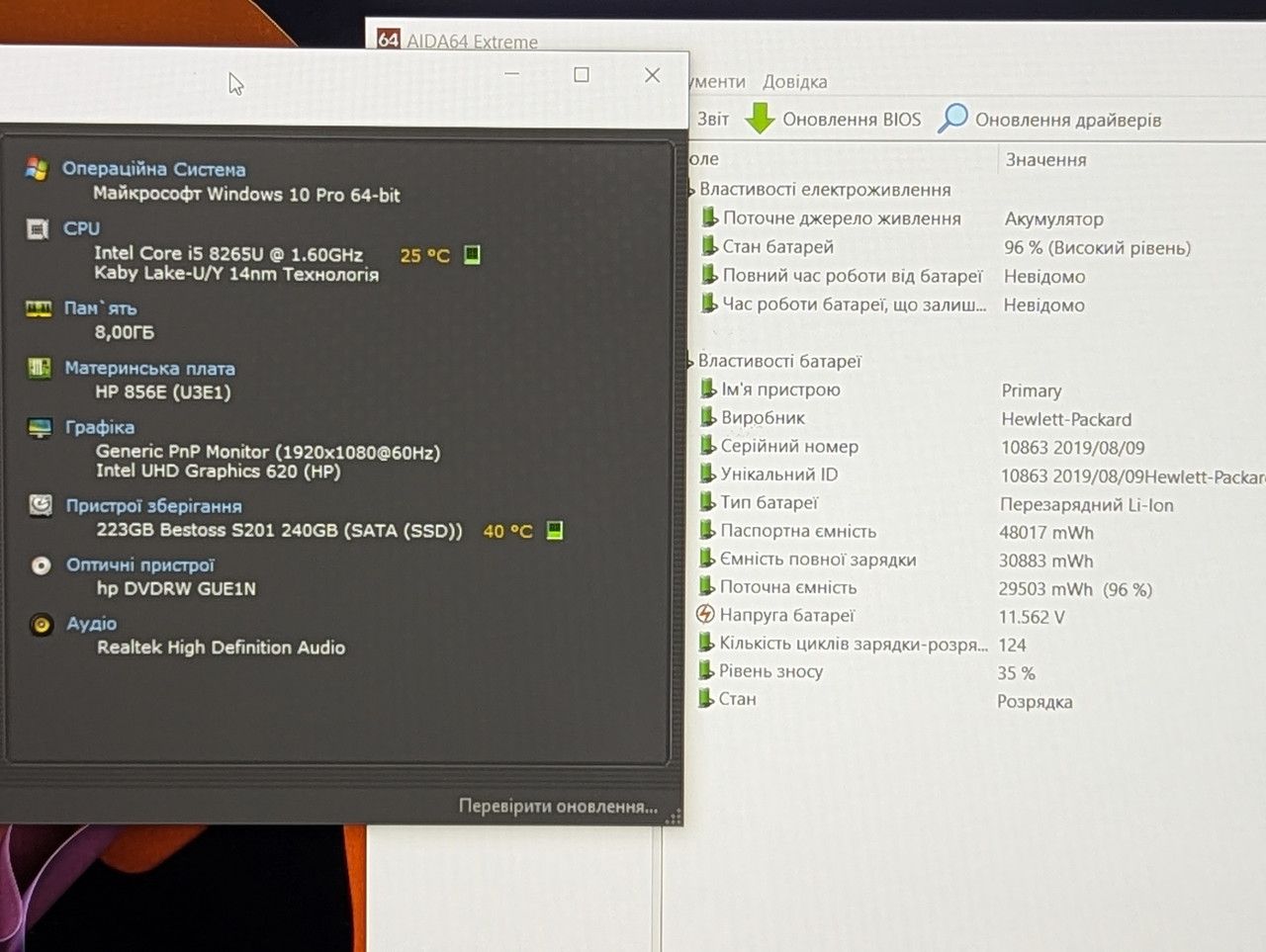The image size is (1266, 952).
Task: Open the Аудіо section heading
Action: click(92, 624)
